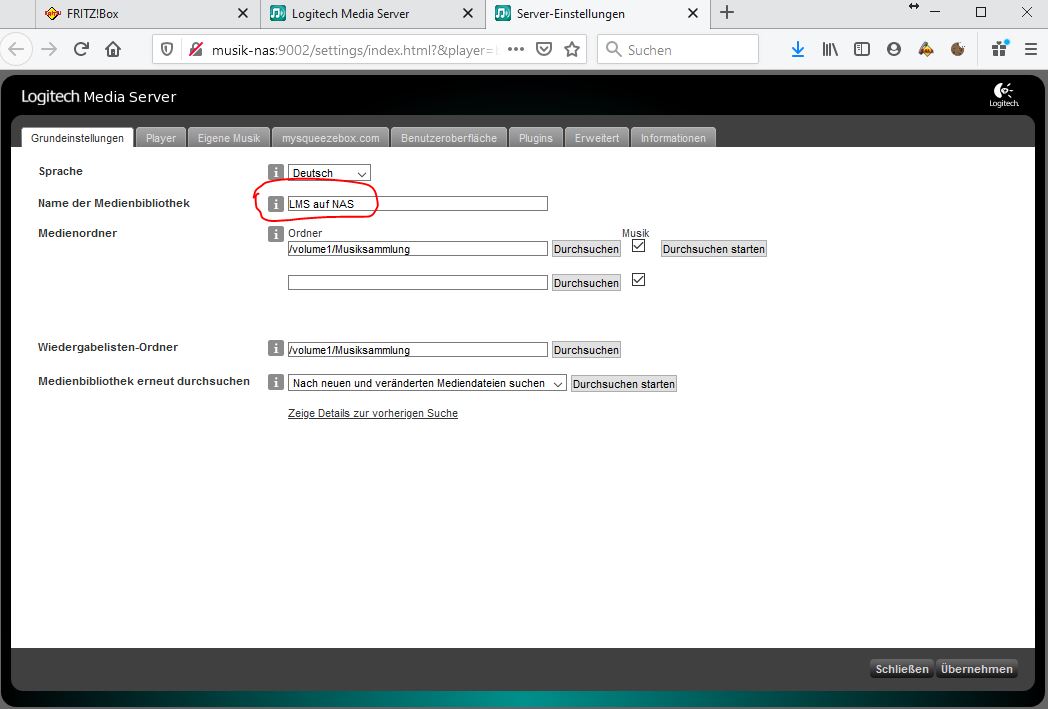This screenshot has width=1048, height=709.
Task: Click the tracking protection shield icon
Action: (x=167, y=49)
